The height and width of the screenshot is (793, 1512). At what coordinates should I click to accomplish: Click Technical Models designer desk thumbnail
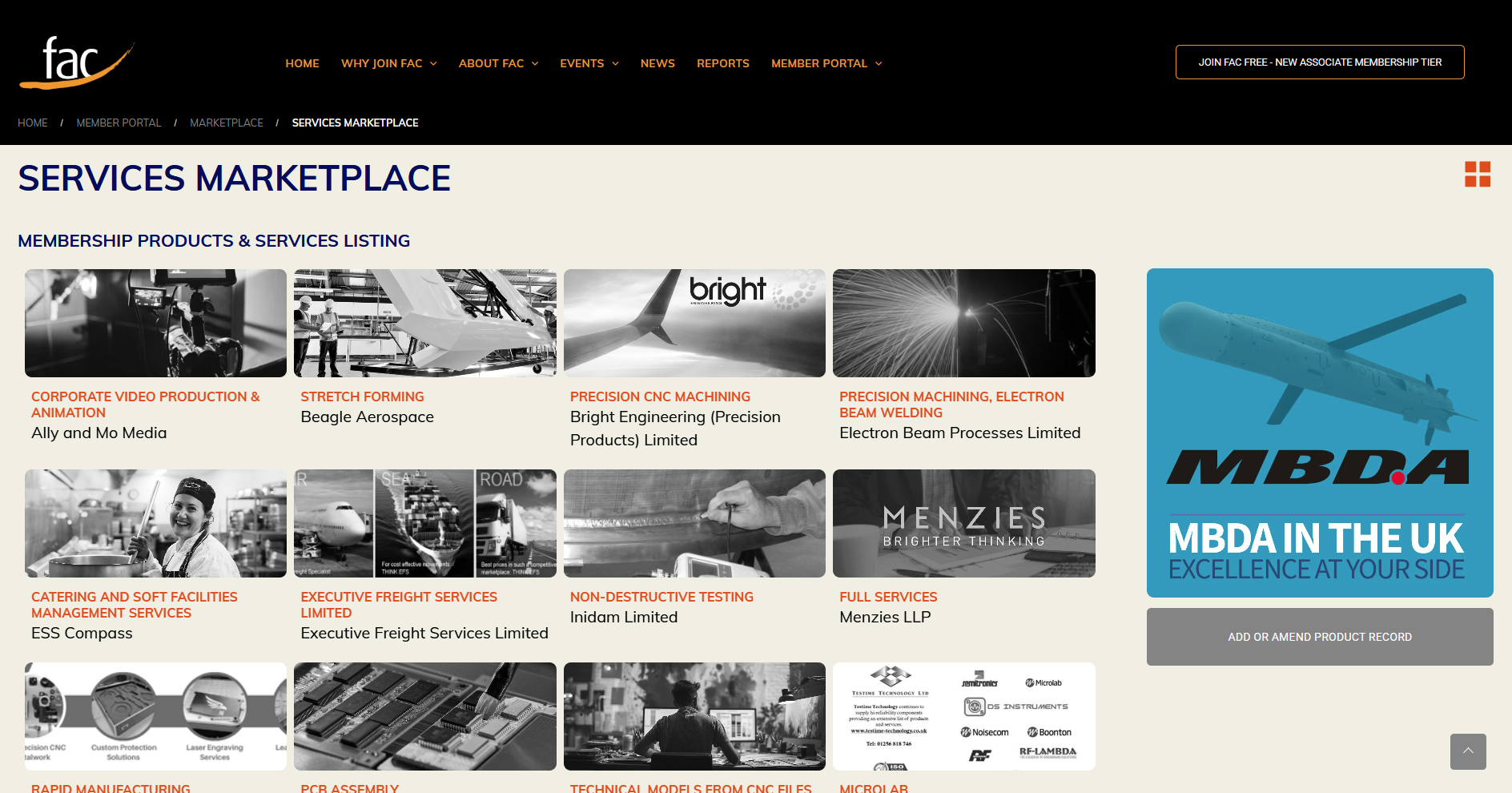point(694,716)
